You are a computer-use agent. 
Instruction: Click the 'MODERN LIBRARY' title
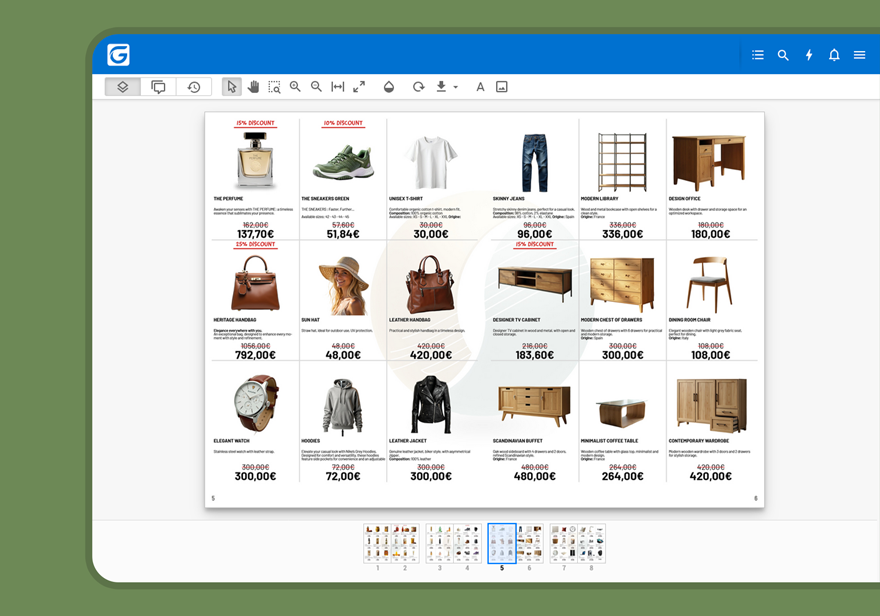point(599,199)
